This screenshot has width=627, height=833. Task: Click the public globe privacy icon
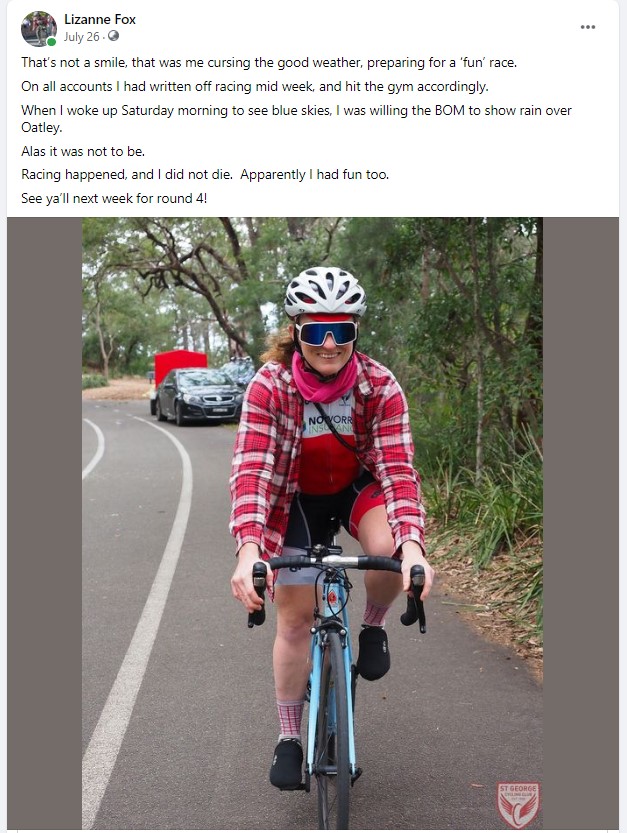coord(113,36)
